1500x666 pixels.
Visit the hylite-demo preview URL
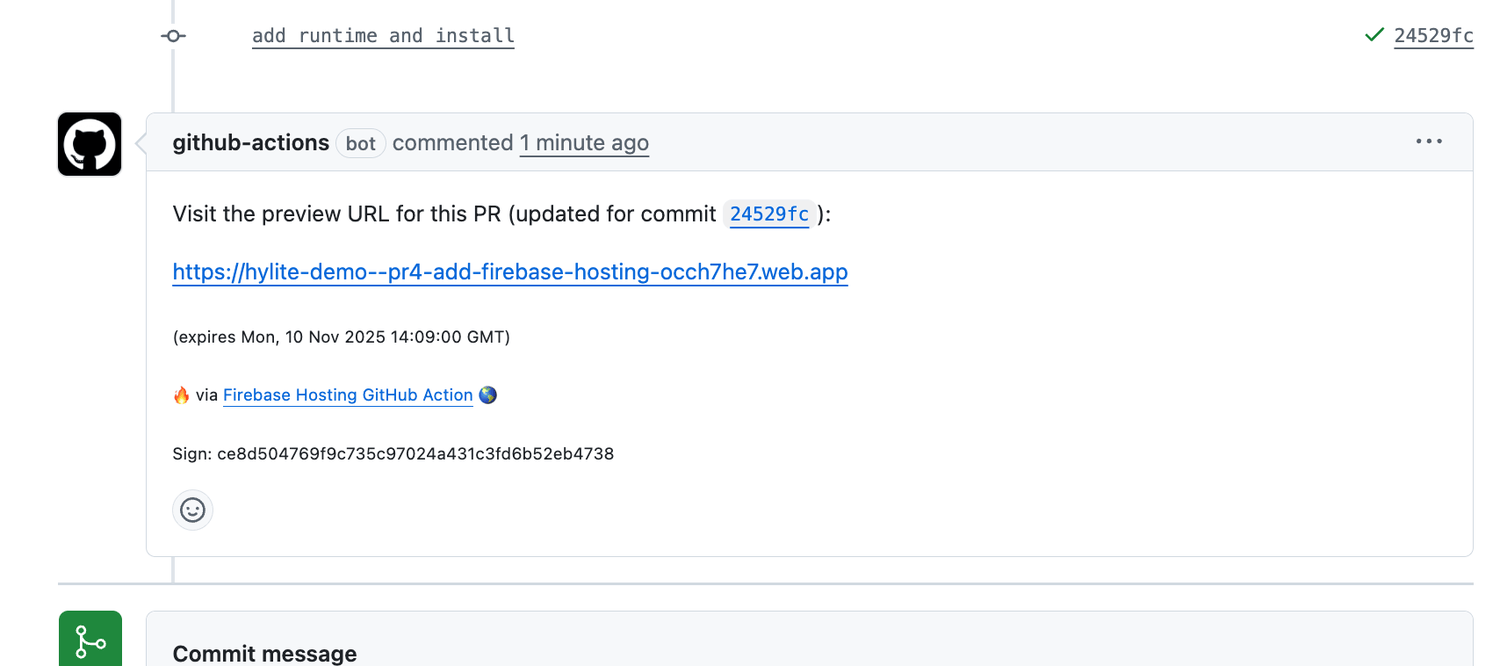tap(510, 271)
